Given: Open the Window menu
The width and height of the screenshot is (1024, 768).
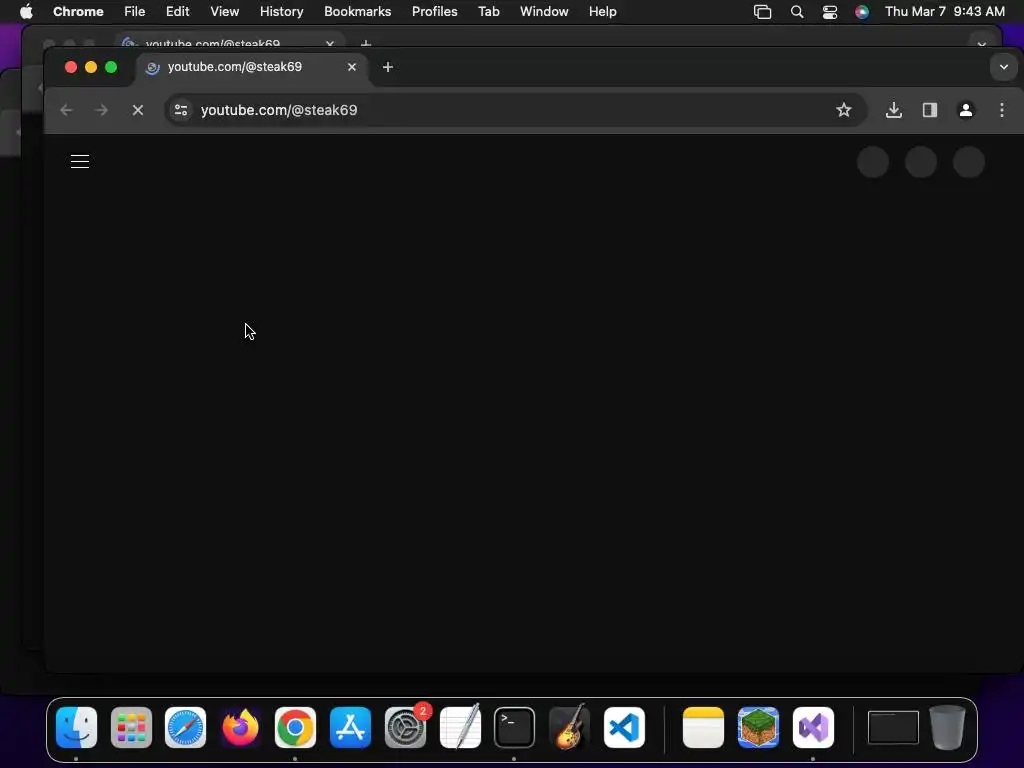Looking at the screenshot, I should coord(544,12).
